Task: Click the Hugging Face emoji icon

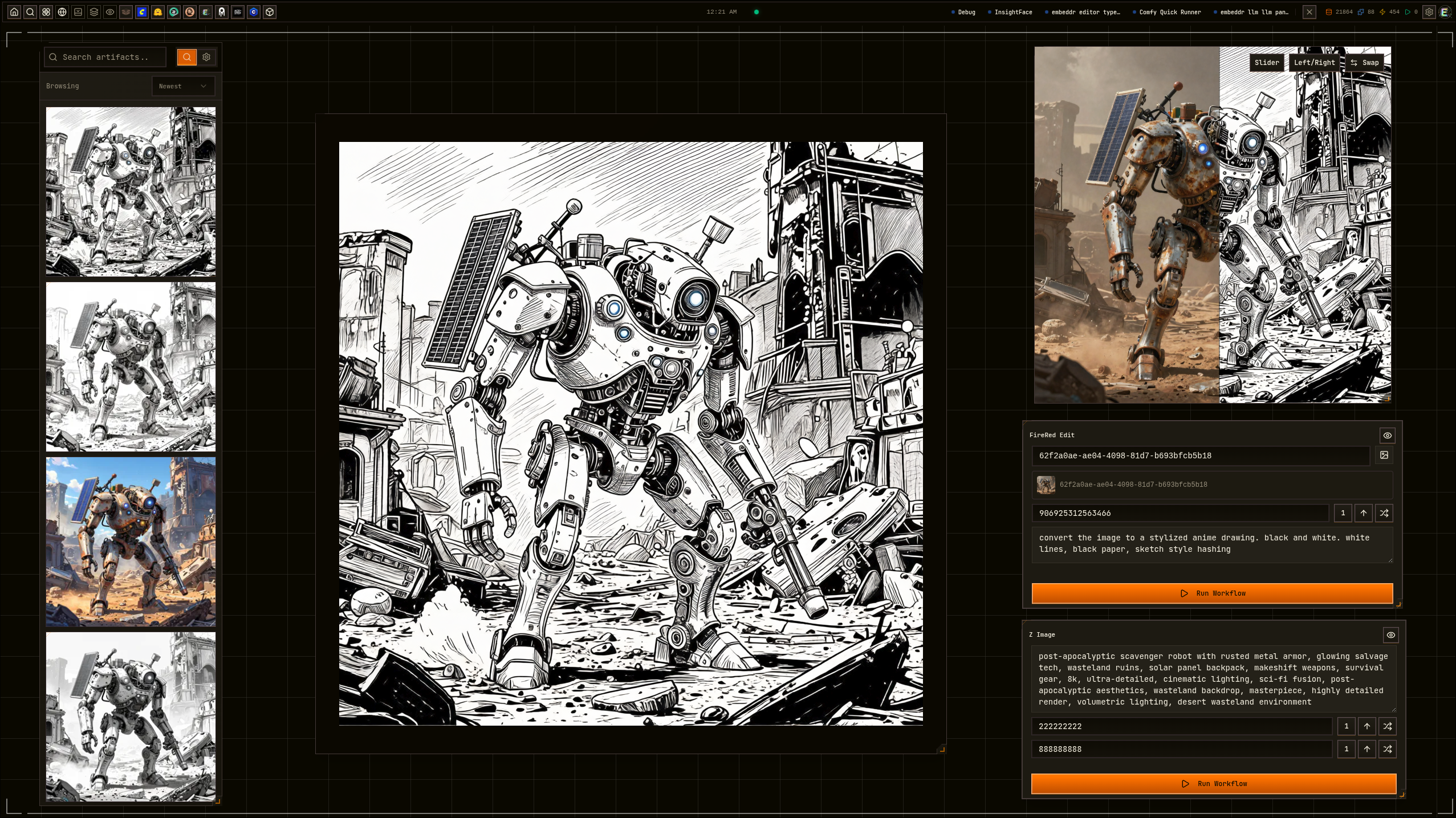Action: (158, 11)
